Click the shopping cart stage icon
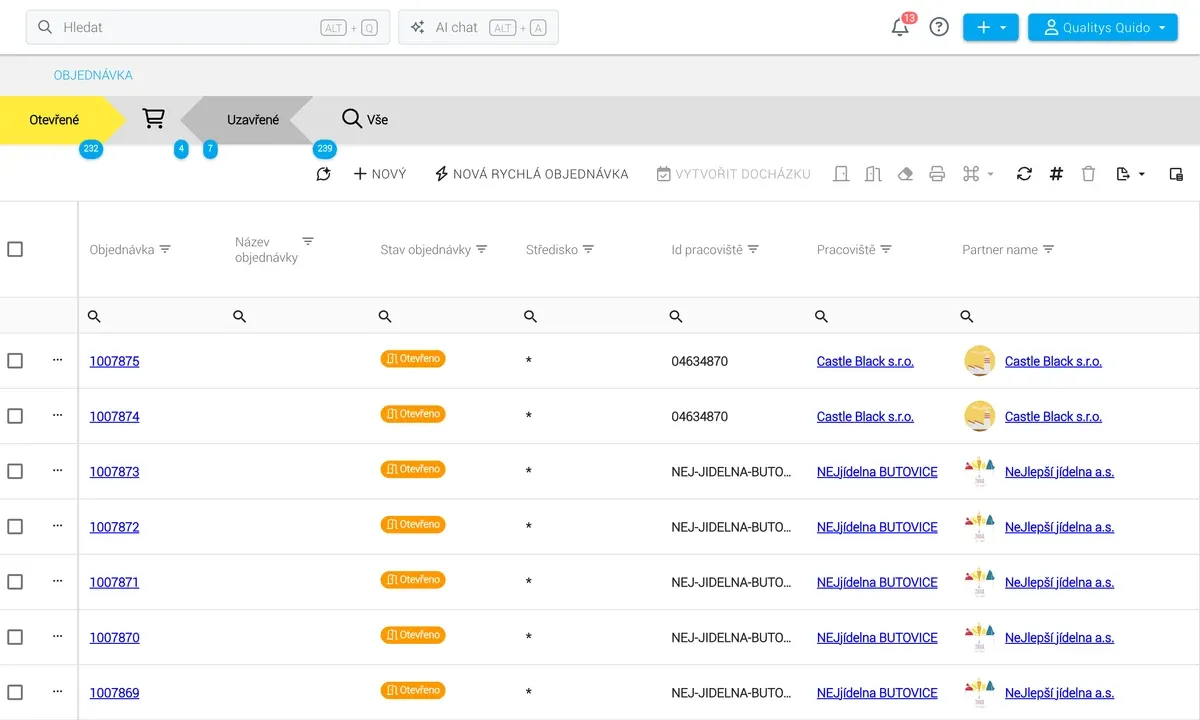 pos(153,119)
